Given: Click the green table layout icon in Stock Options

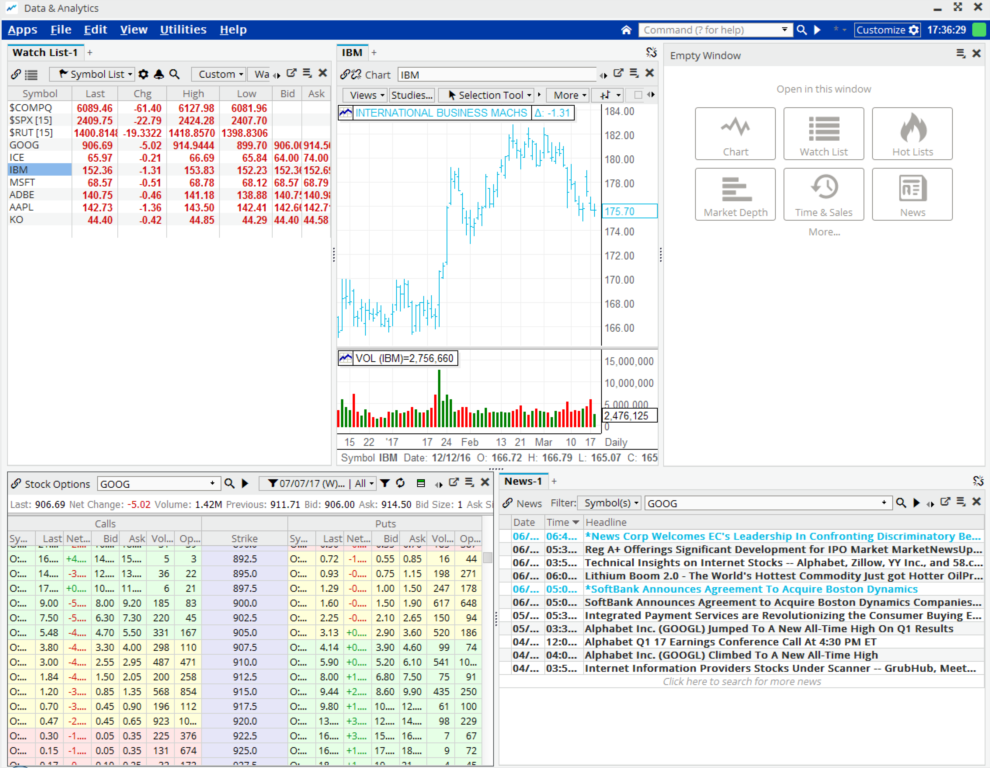Looking at the screenshot, I should [421, 484].
